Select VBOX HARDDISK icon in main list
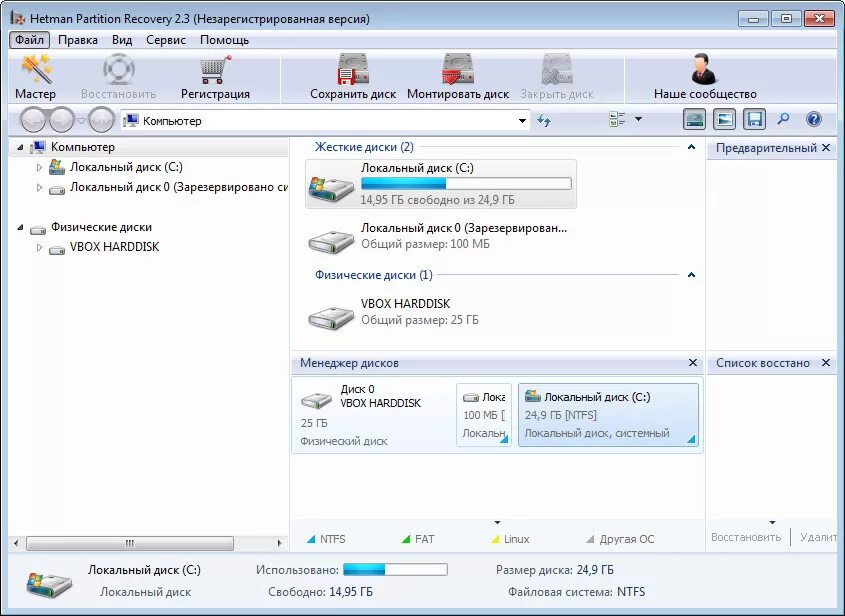This screenshot has height=616, width=845. (x=331, y=317)
